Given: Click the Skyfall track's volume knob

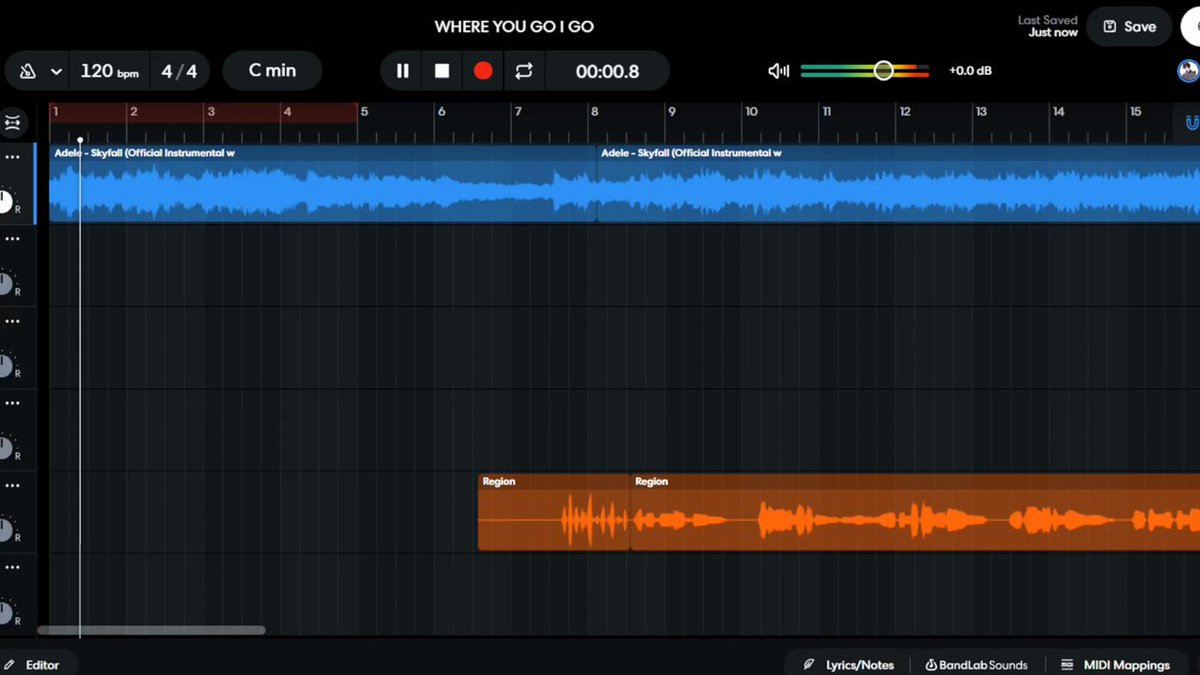Looking at the screenshot, I should coord(4,201).
